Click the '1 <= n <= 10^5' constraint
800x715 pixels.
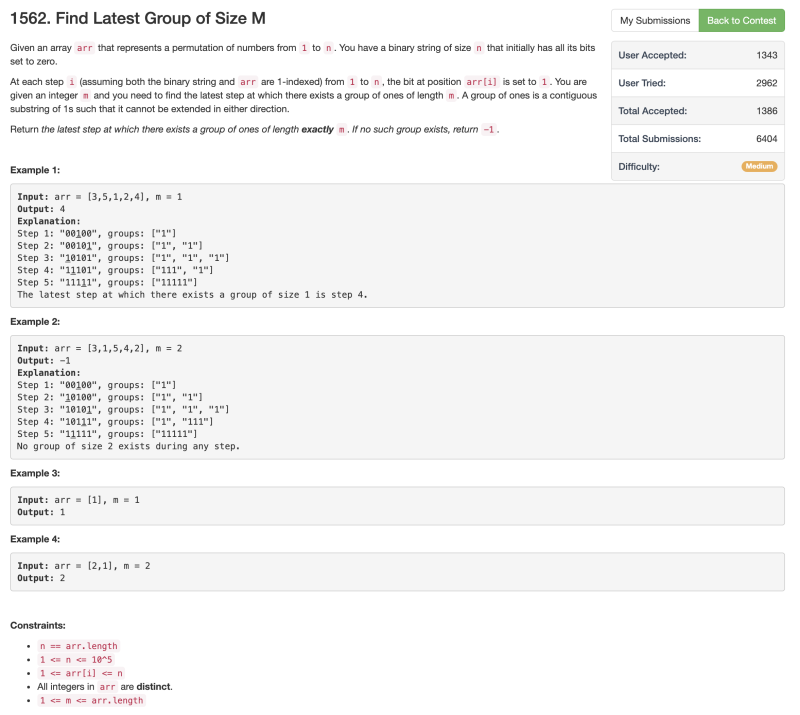77,660
